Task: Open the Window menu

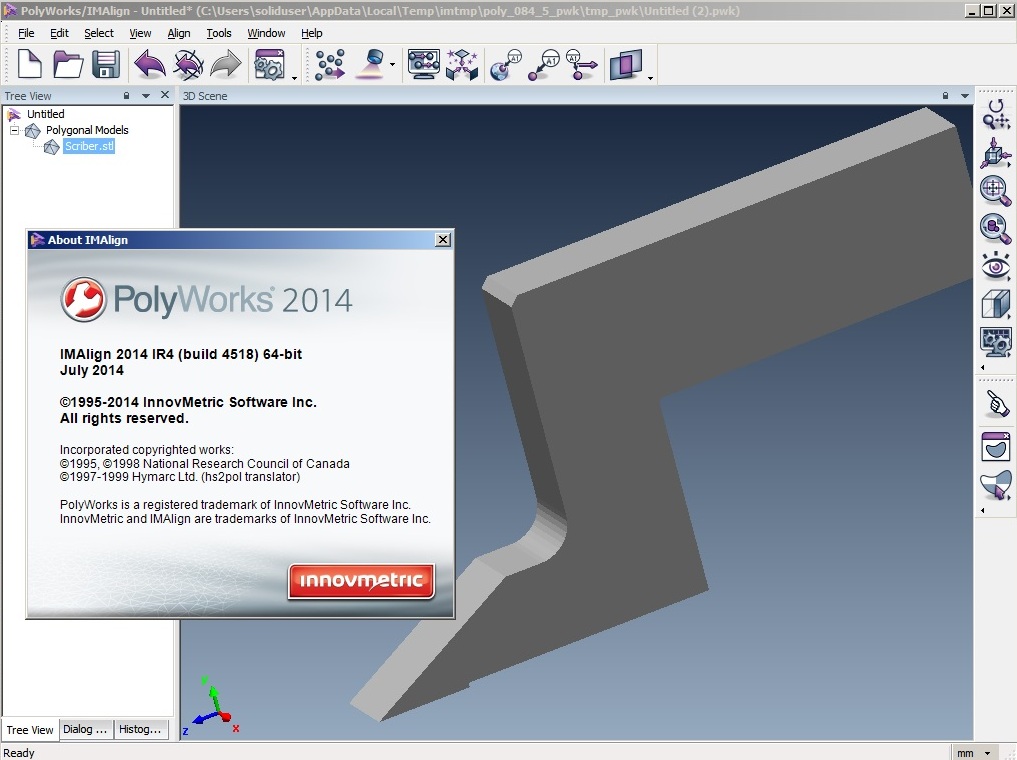Action: pos(266,33)
